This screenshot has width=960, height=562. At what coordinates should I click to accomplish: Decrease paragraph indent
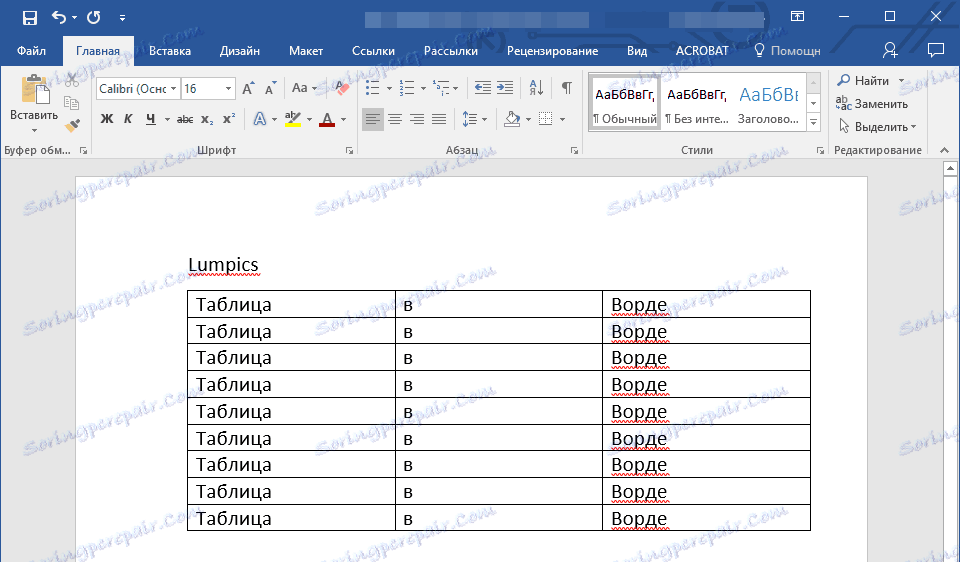point(482,88)
